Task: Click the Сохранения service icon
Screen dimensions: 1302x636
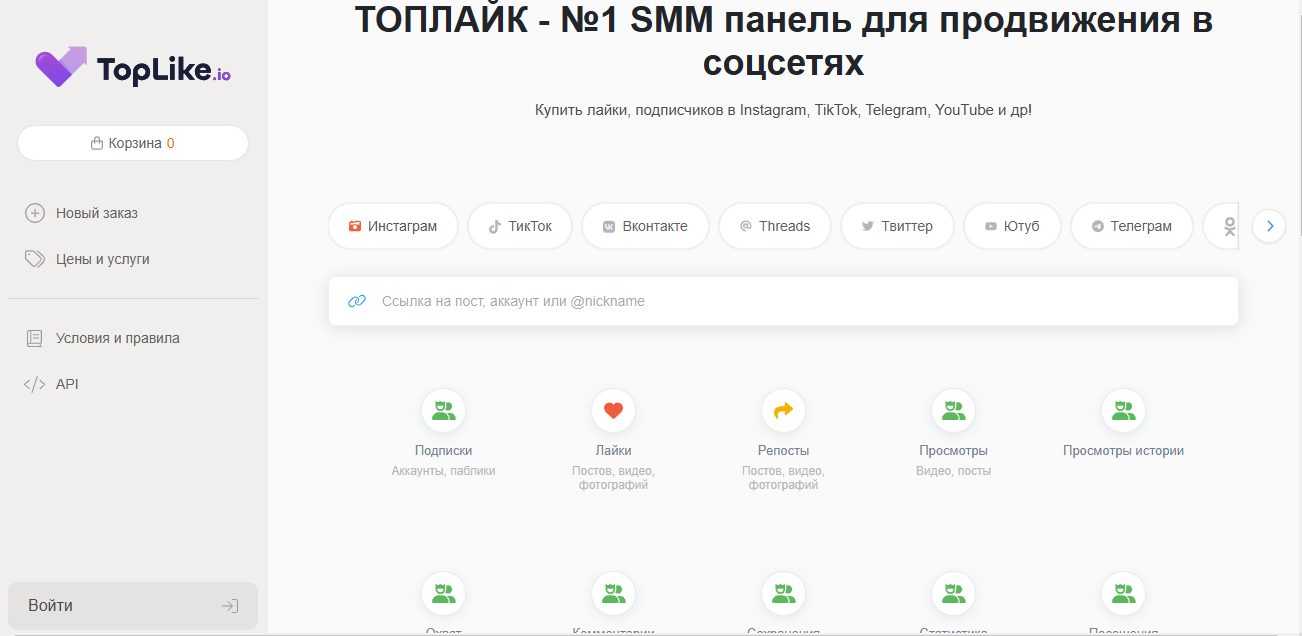Action: 783,593
